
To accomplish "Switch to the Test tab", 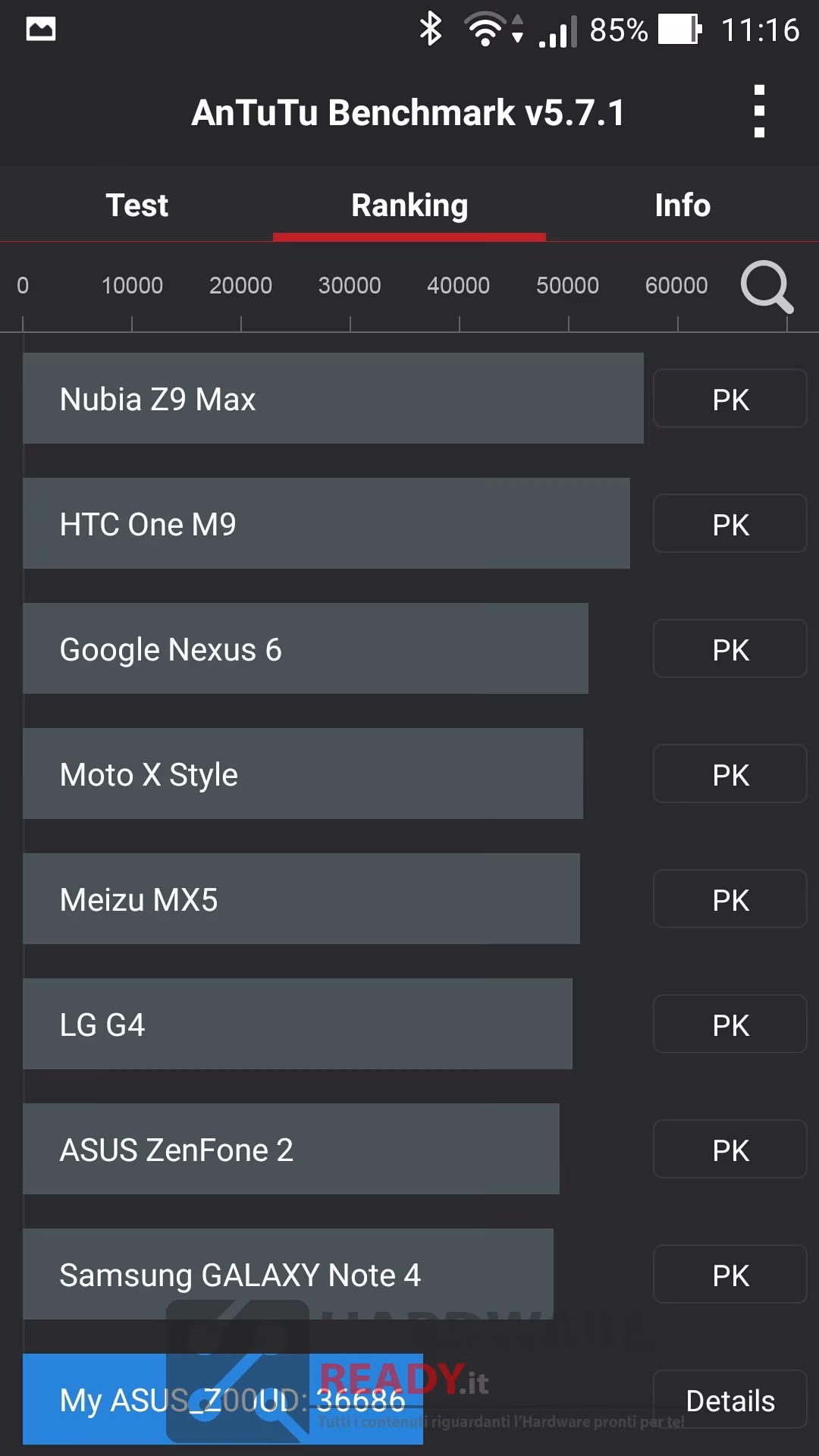I will pyautogui.click(x=136, y=205).
